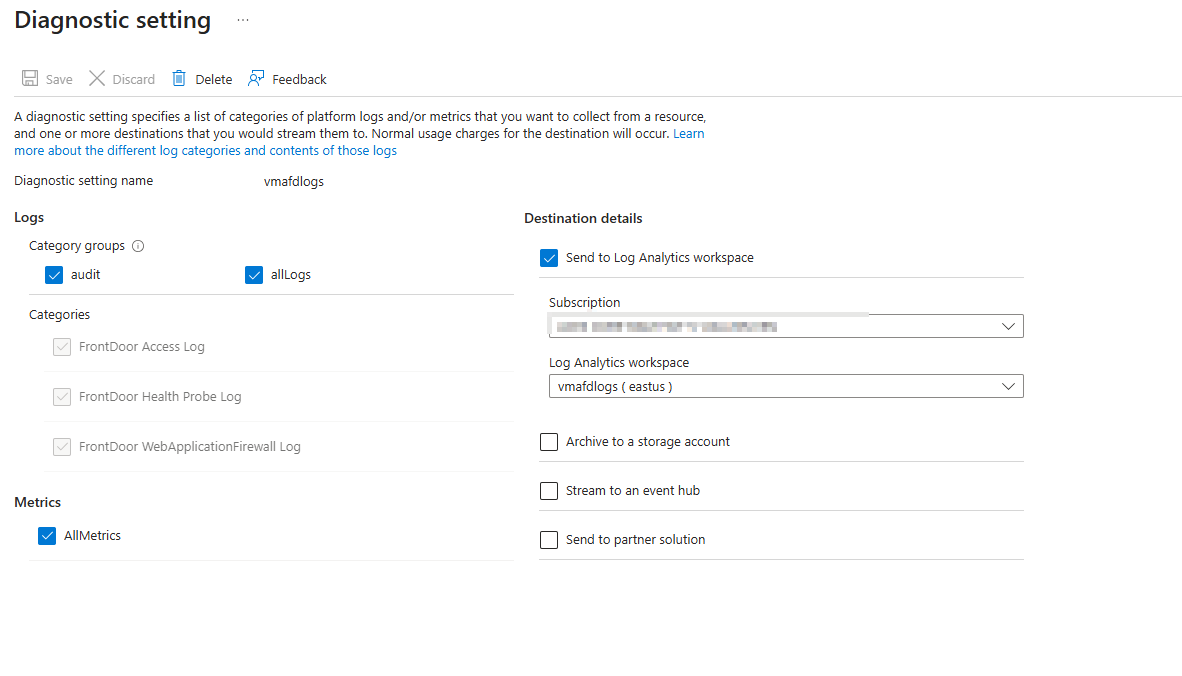Open the ellipsis menu beside Diagnostic setting
The height and width of the screenshot is (676, 1182).
pos(243,20)
